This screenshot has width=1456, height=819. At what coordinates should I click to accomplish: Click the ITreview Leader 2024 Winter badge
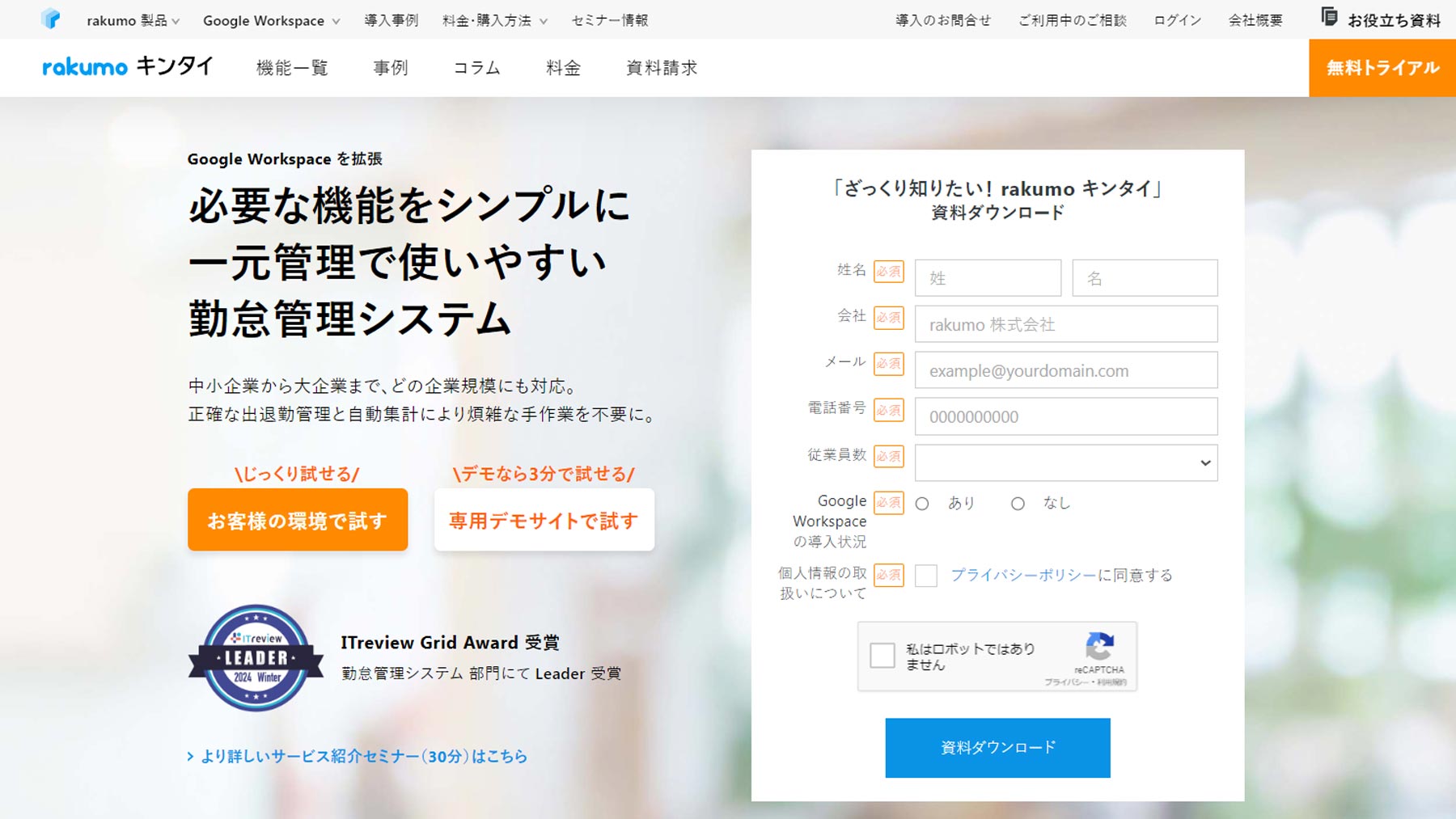point(256,657)
